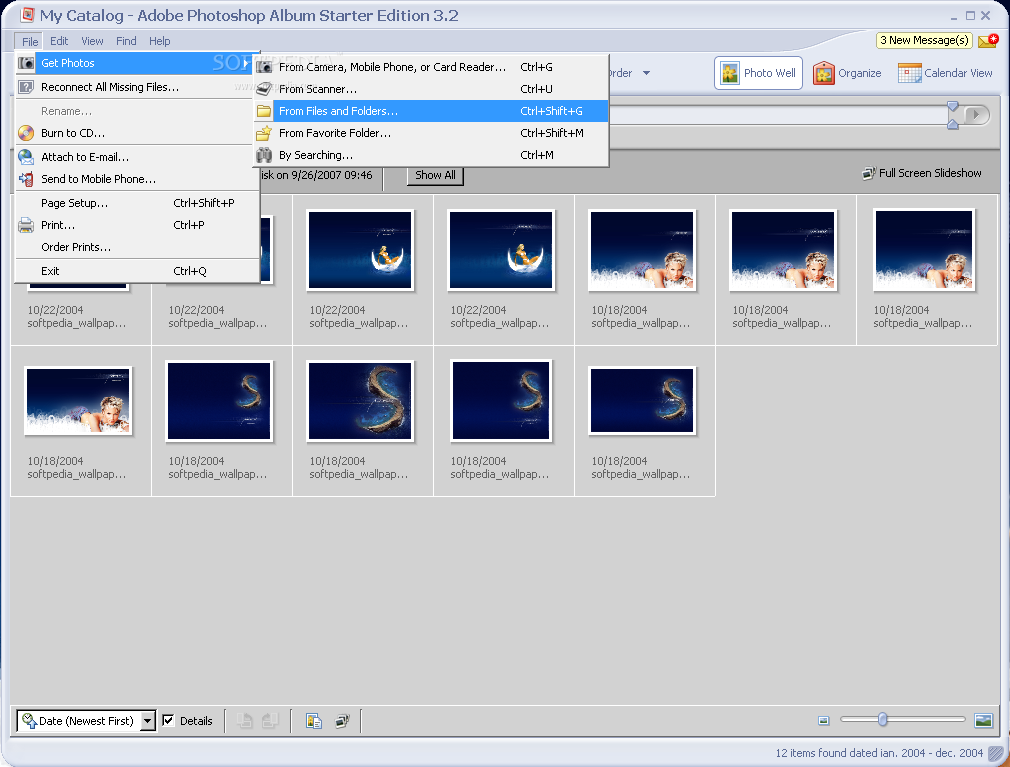The image size is (1010, 767).
Task: Click the photo properties icon in bottom bar
Action: click(x=314, y=721)
